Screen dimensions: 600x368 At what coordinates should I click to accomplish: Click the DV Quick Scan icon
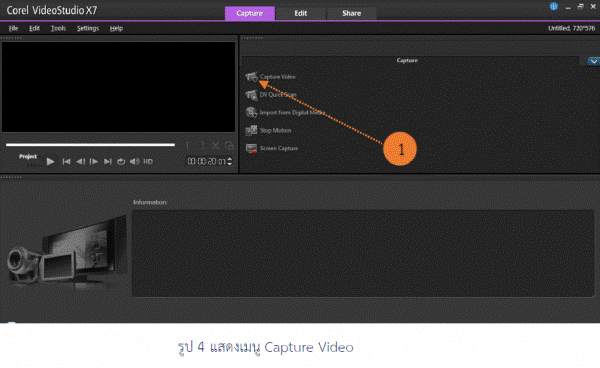click(x=251, y=94)
